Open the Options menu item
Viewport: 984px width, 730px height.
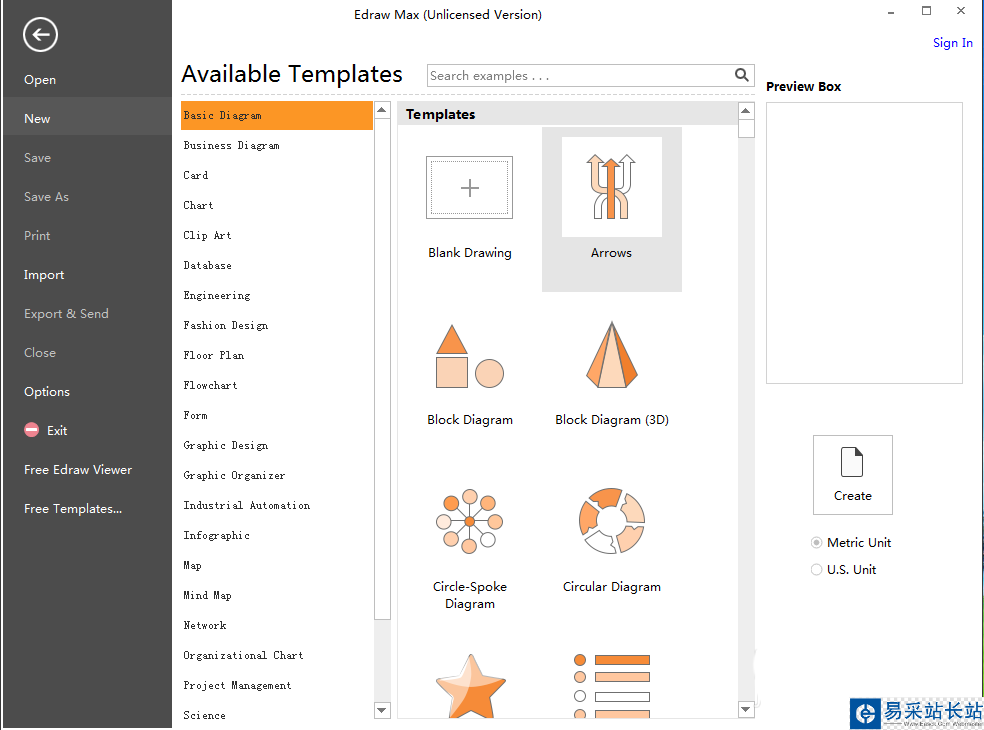click(x=47, y=392)
